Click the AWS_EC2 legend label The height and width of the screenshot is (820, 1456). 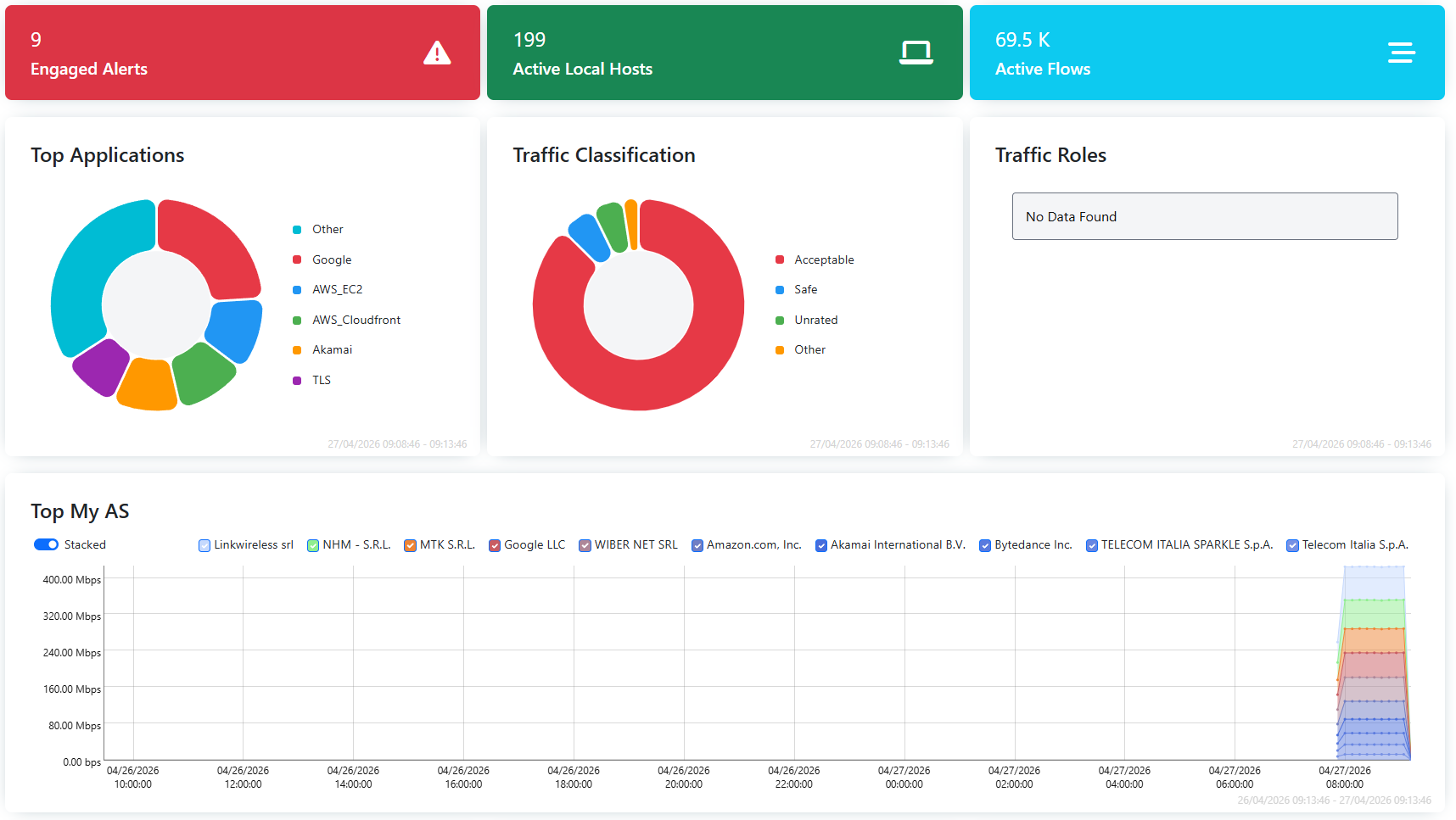point(337,289)
